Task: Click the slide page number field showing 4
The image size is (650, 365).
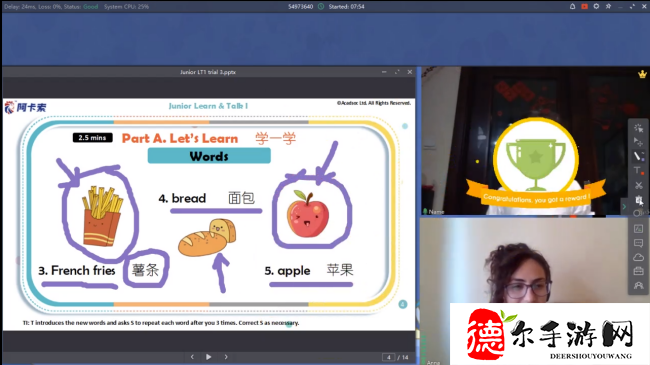Action: pos(388,357)
